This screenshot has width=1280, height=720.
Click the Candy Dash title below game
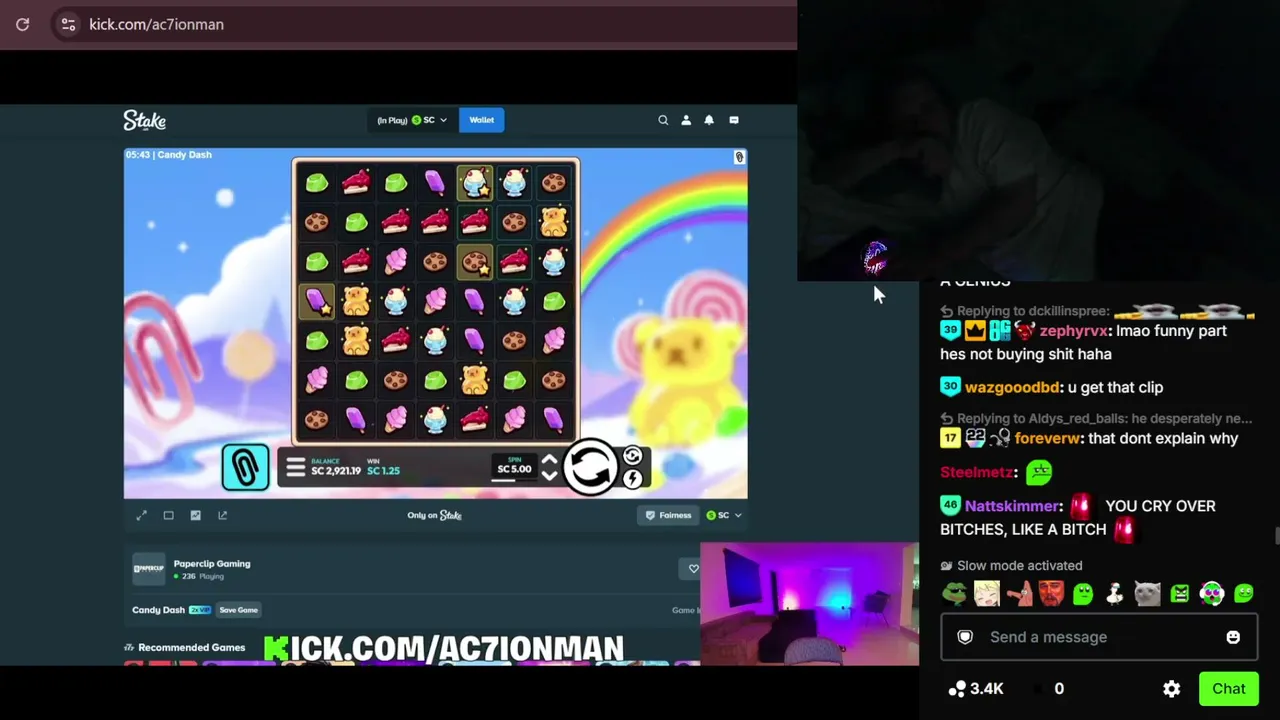tap(158, 610)
